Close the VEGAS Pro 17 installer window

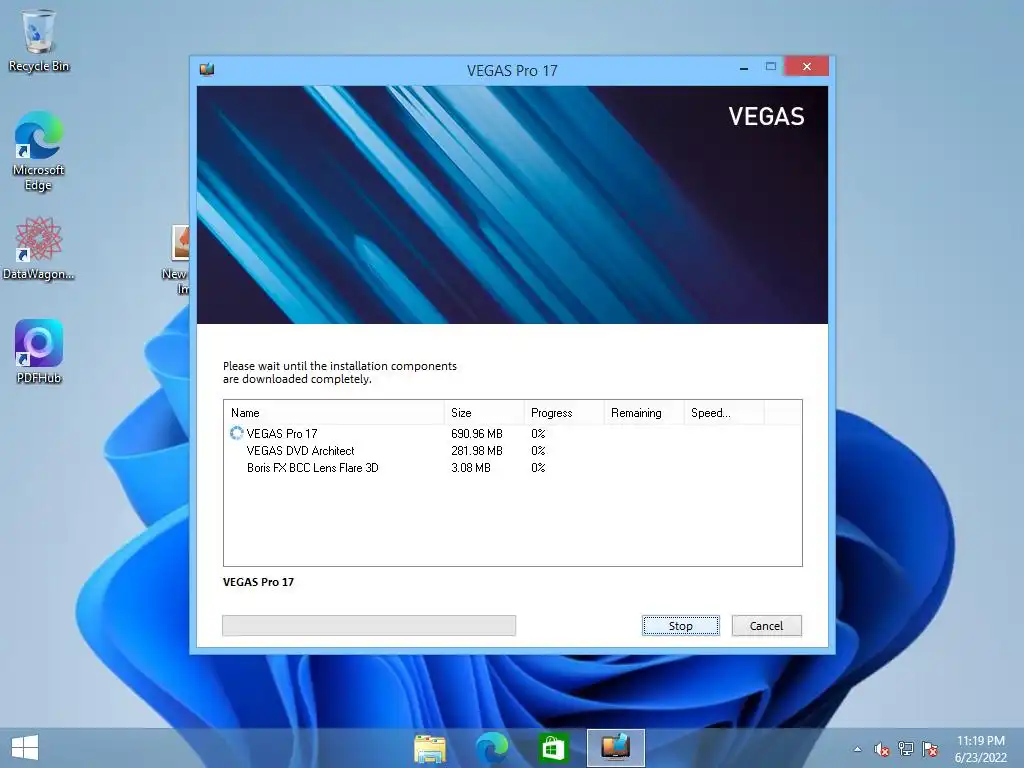[807, 67]
